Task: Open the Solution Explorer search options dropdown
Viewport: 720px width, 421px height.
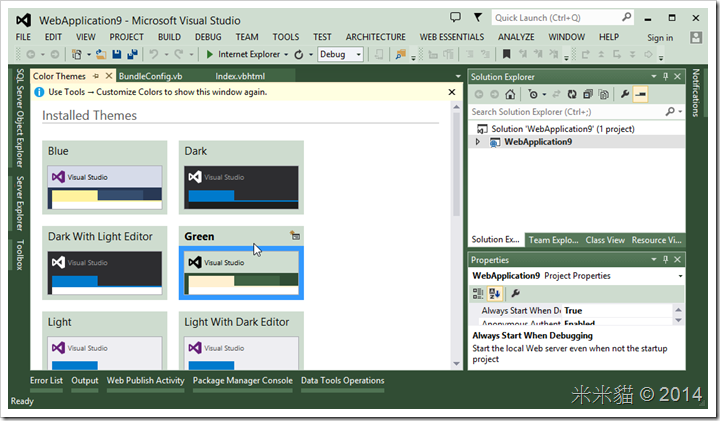Action: 681,112
